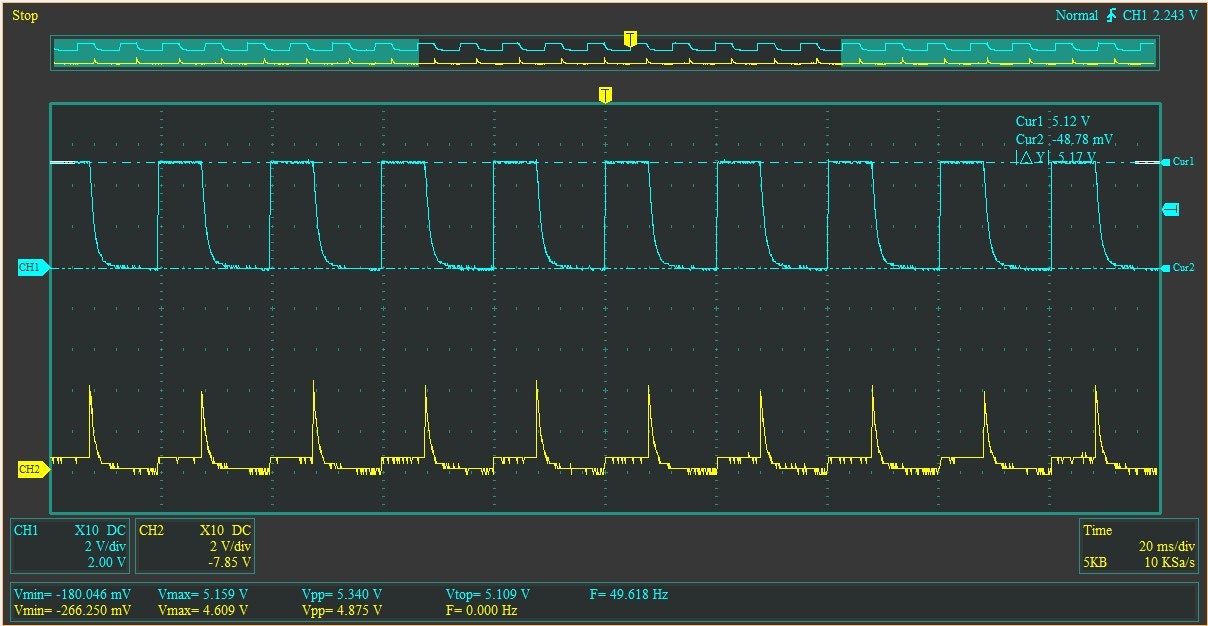Click the CH2 ground level marker
The height and width of the screenshot is (626, 1208).
click(x=32, y=469)
